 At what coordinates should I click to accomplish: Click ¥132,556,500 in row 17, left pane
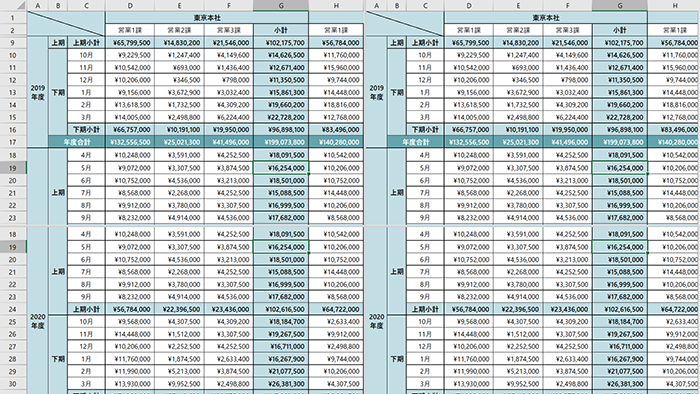click(130, 142)
